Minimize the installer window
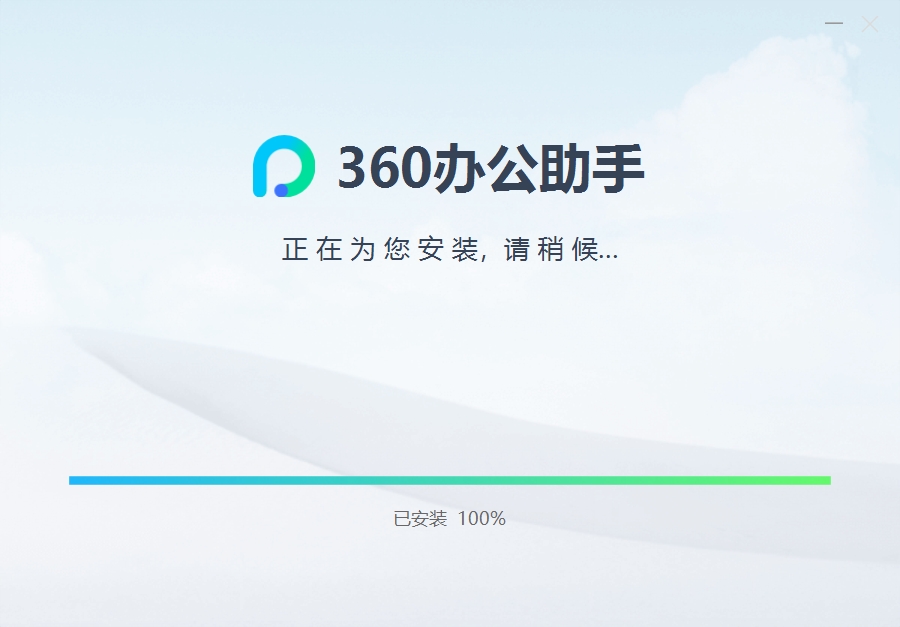900x627 pixels. pyautogui.click(x=833, y=24)
